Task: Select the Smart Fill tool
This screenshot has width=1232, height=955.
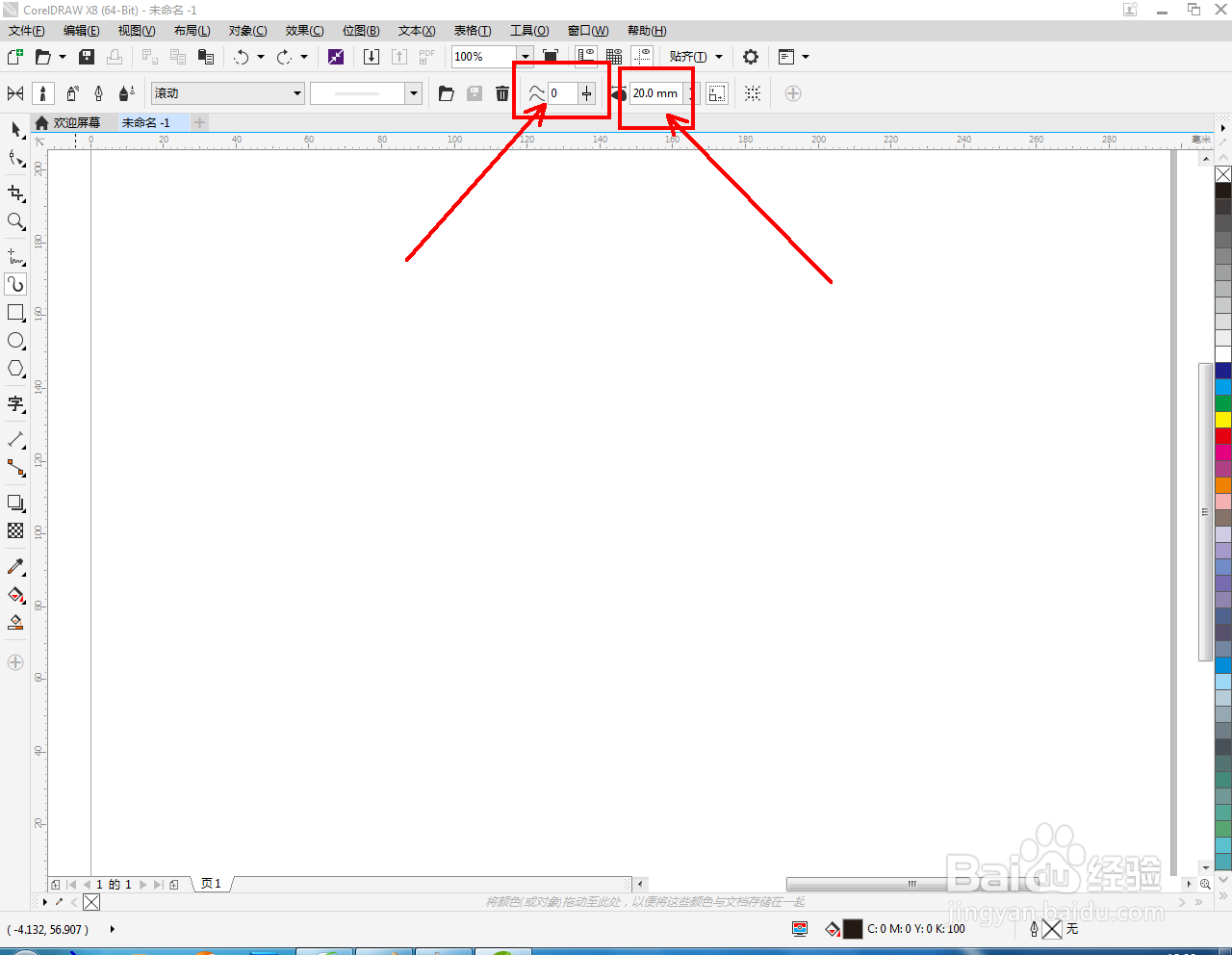Action: click(x=15, y=623)
